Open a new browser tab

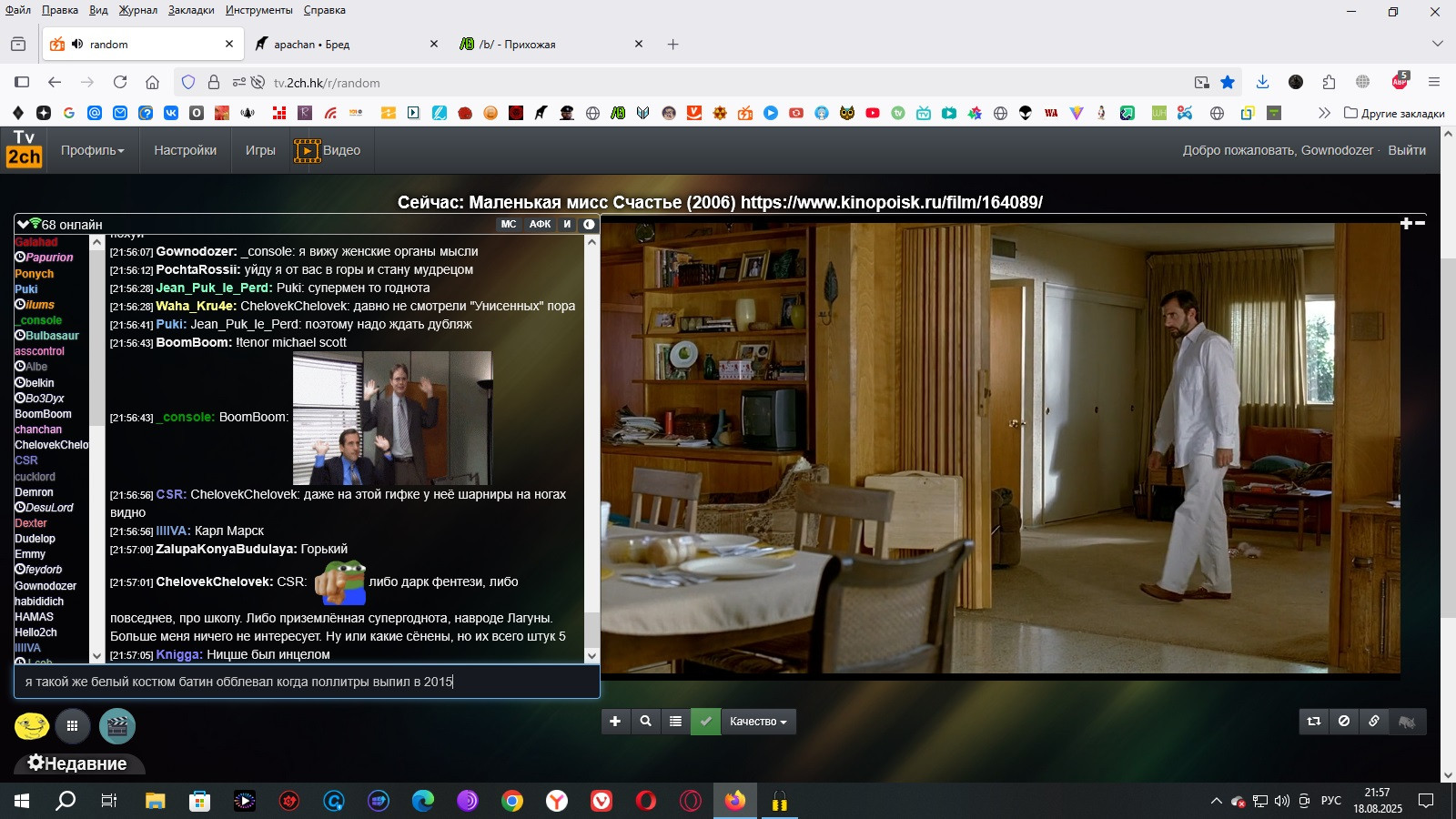point(673,44)
